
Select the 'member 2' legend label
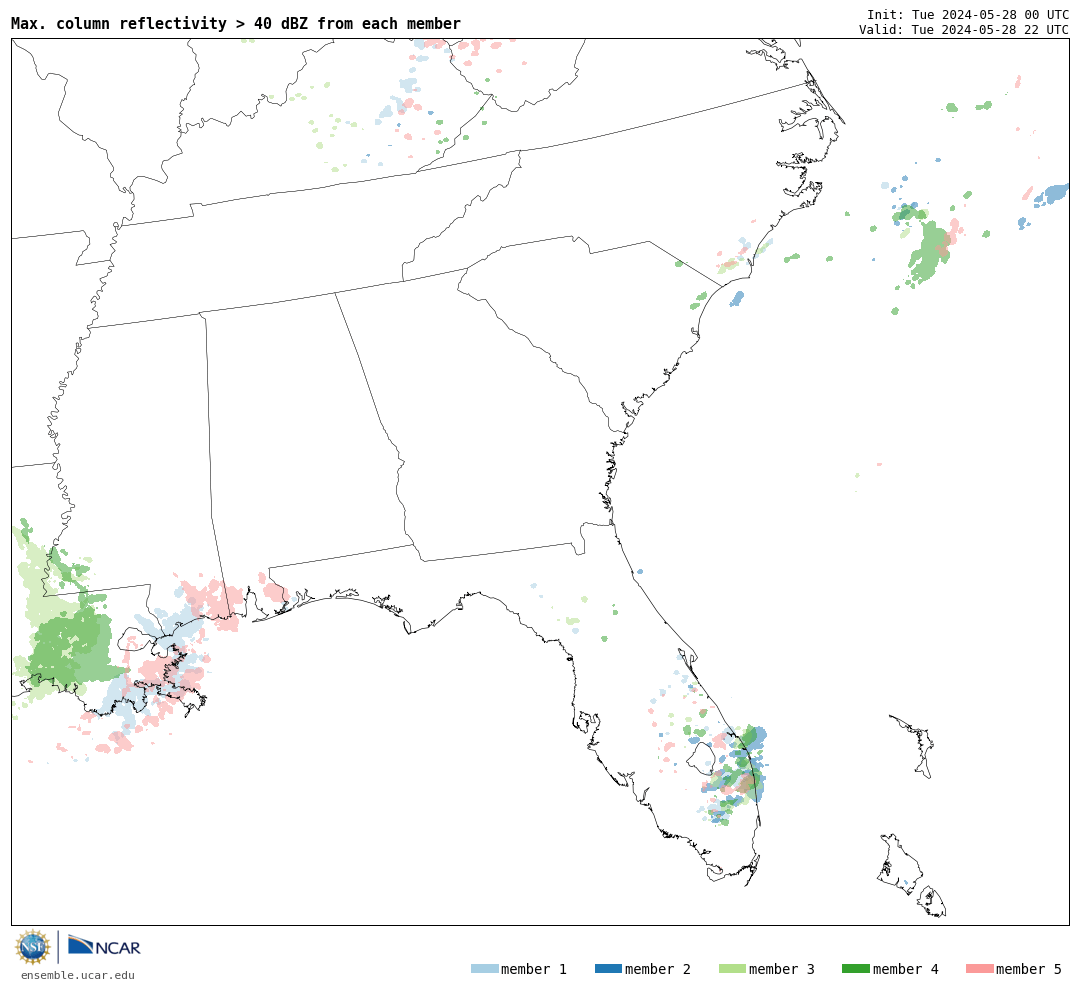[x=658, y=969]
